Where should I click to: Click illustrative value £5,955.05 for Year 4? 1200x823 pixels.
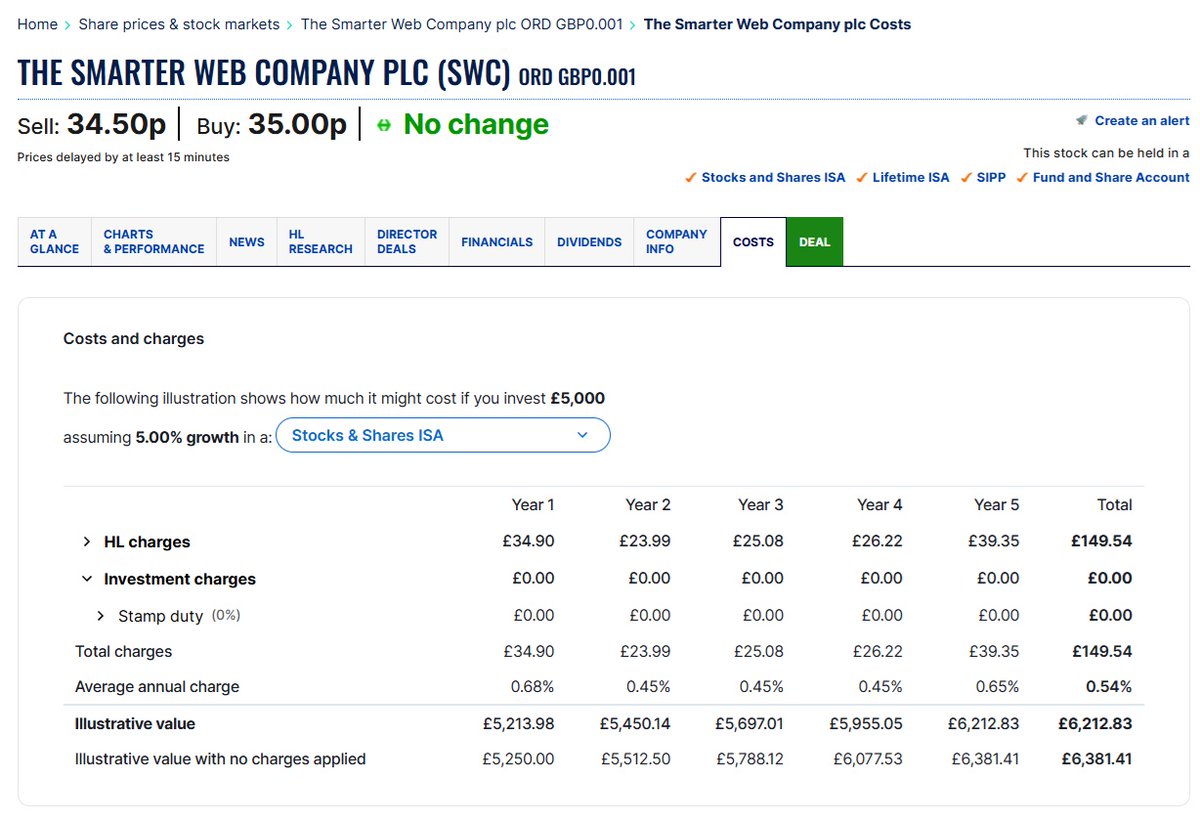click(866, 724)
